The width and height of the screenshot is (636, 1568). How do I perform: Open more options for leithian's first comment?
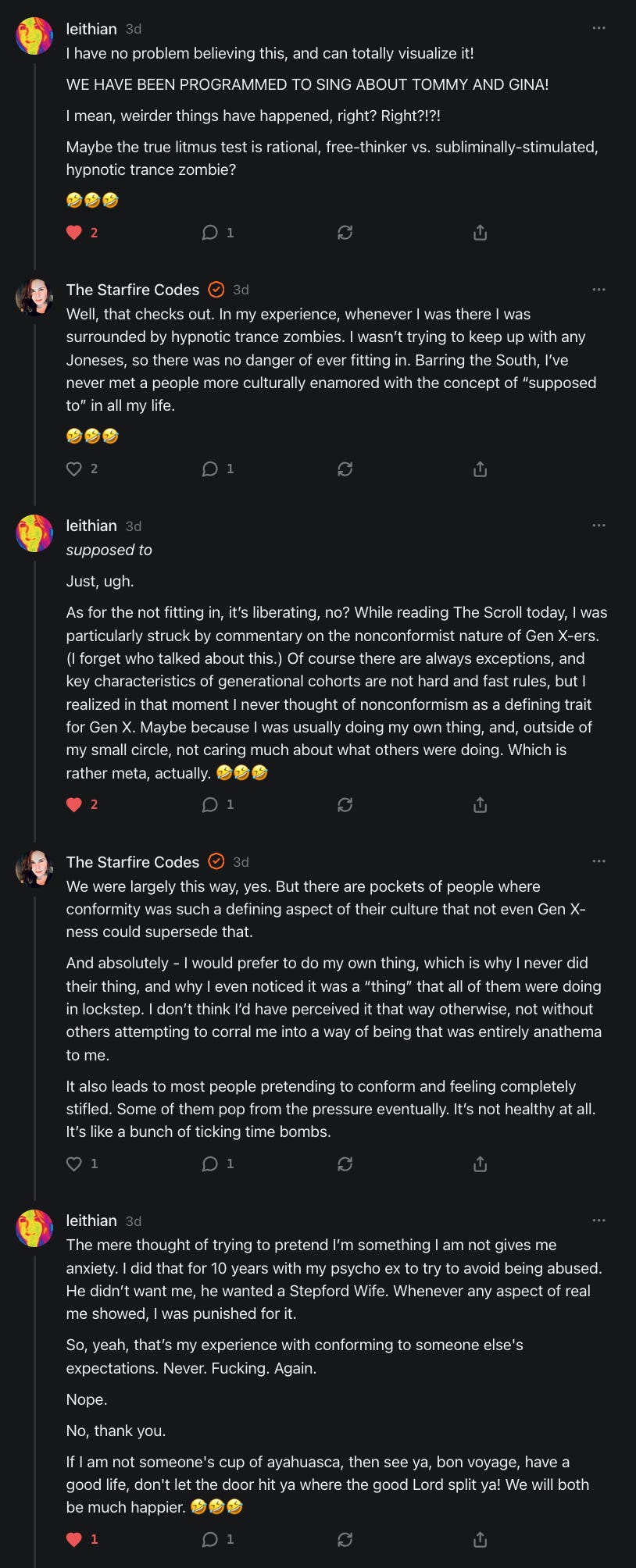tap(598, 28)
